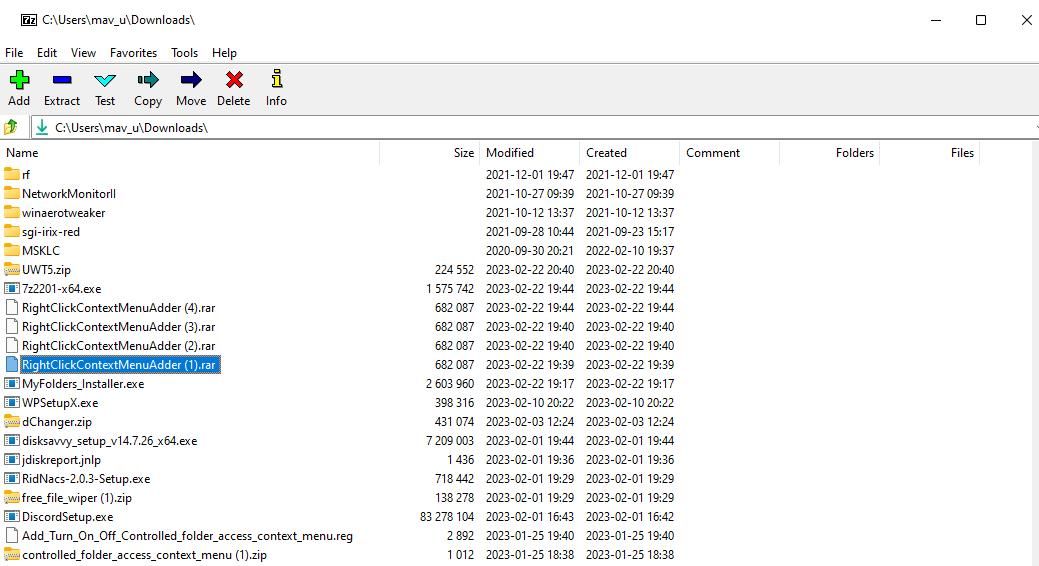Click the 7z2201-x64.exe file icon

11,288
